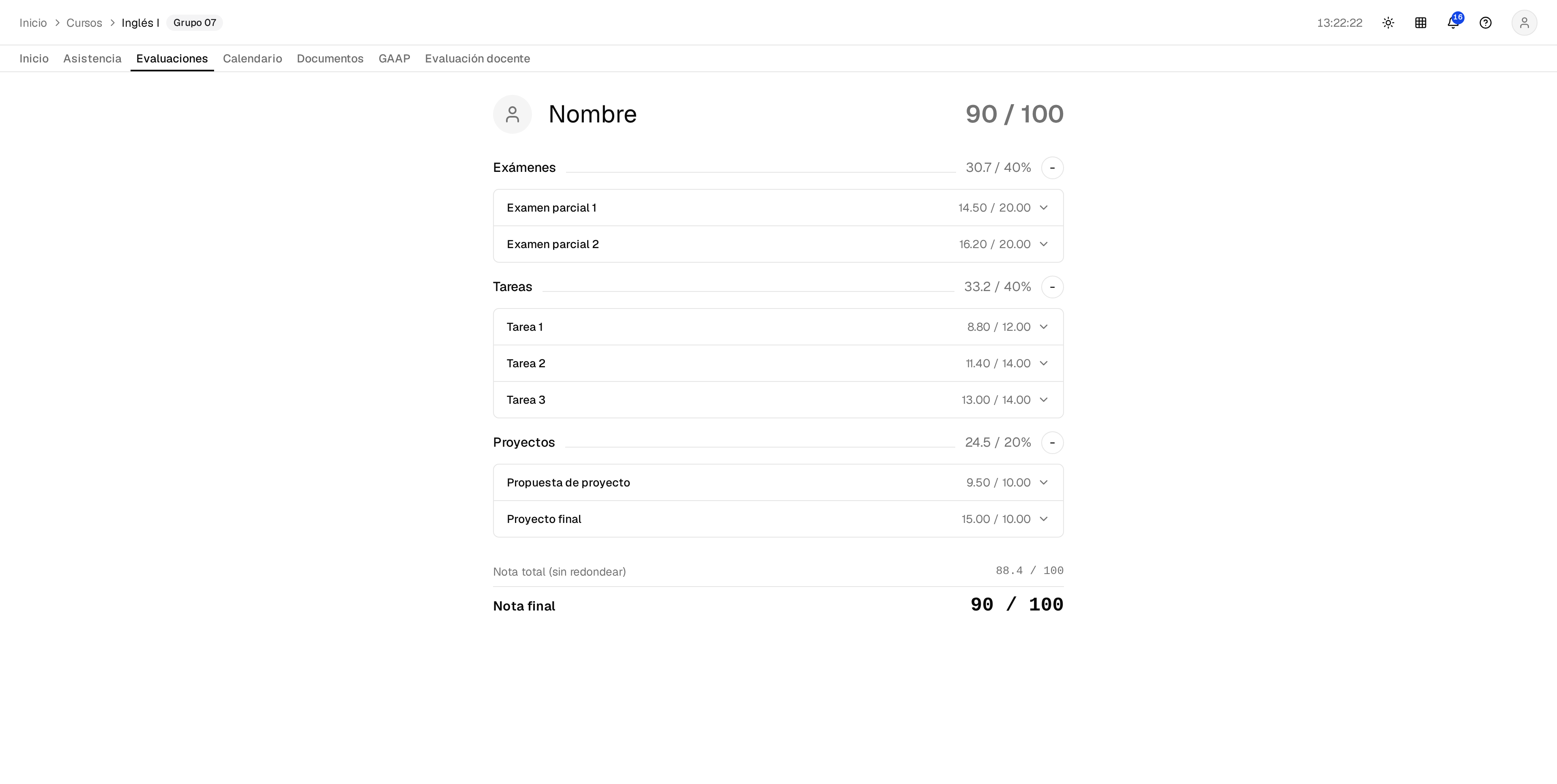
Task: Navigate to Cursos breadcrumb link
Action: [x=84, y=23]
